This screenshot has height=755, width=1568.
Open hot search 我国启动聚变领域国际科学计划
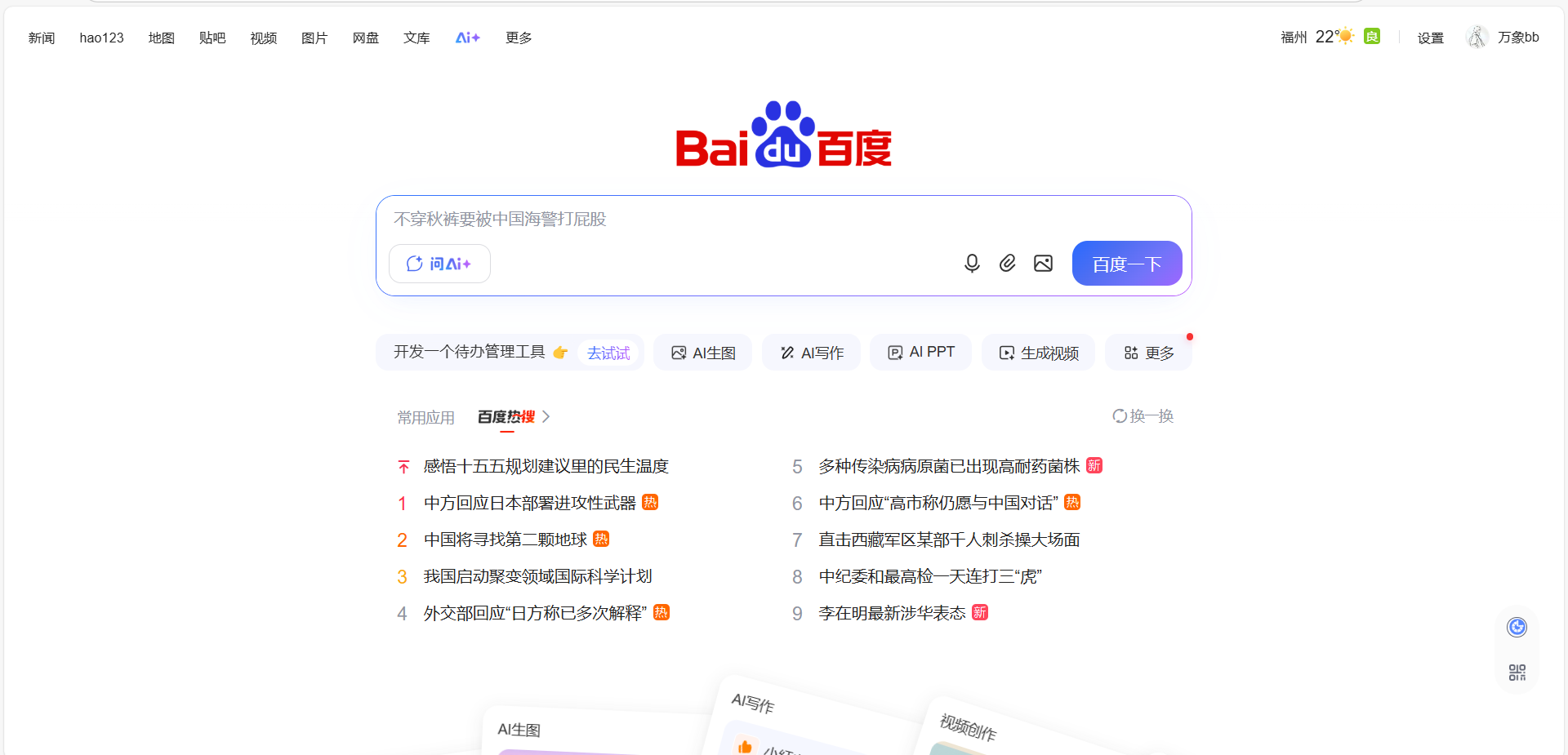538,576
